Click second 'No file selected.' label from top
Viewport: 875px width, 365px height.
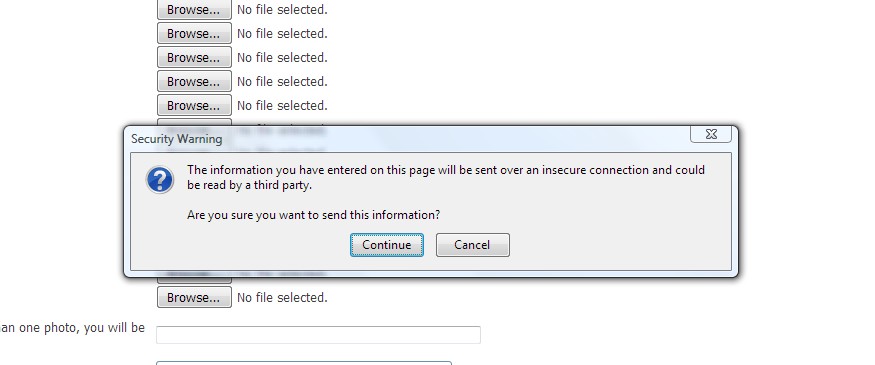(282, 33)
